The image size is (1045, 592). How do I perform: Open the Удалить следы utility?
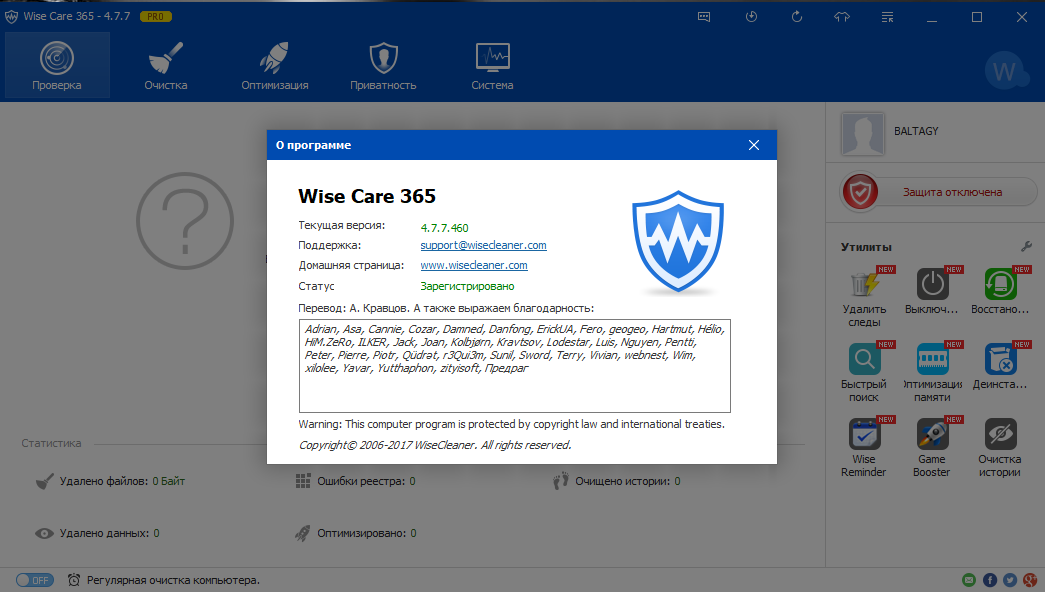point(864,298)
